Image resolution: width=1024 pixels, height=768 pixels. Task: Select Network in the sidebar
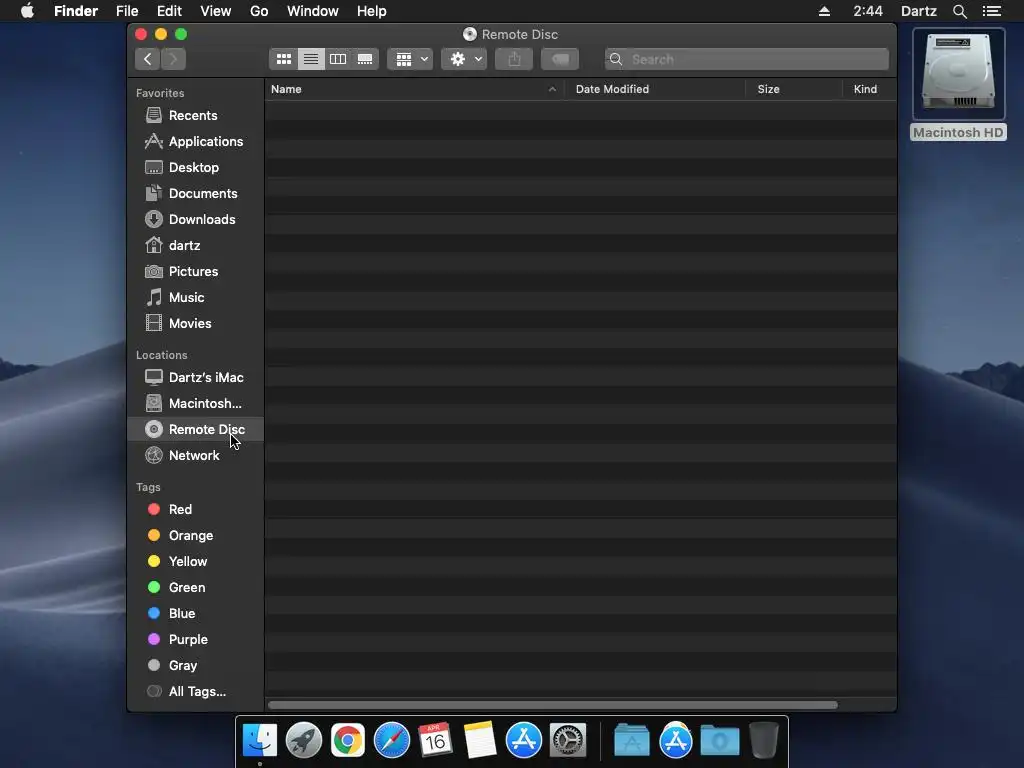click(x=195, y=456)
